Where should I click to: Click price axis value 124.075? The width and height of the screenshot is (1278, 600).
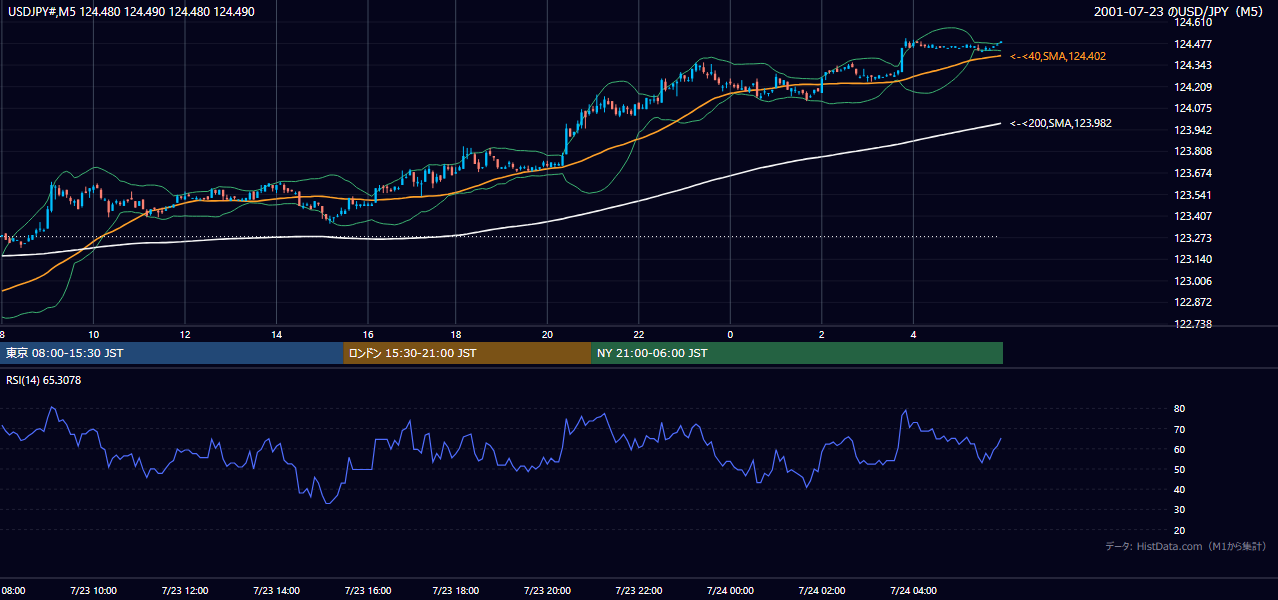[1193, 108]
